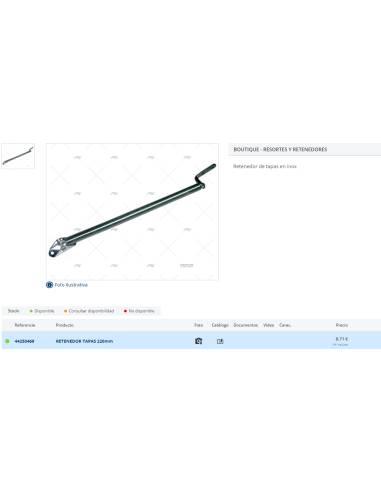Click the Referencia column header

coord(25,325)
